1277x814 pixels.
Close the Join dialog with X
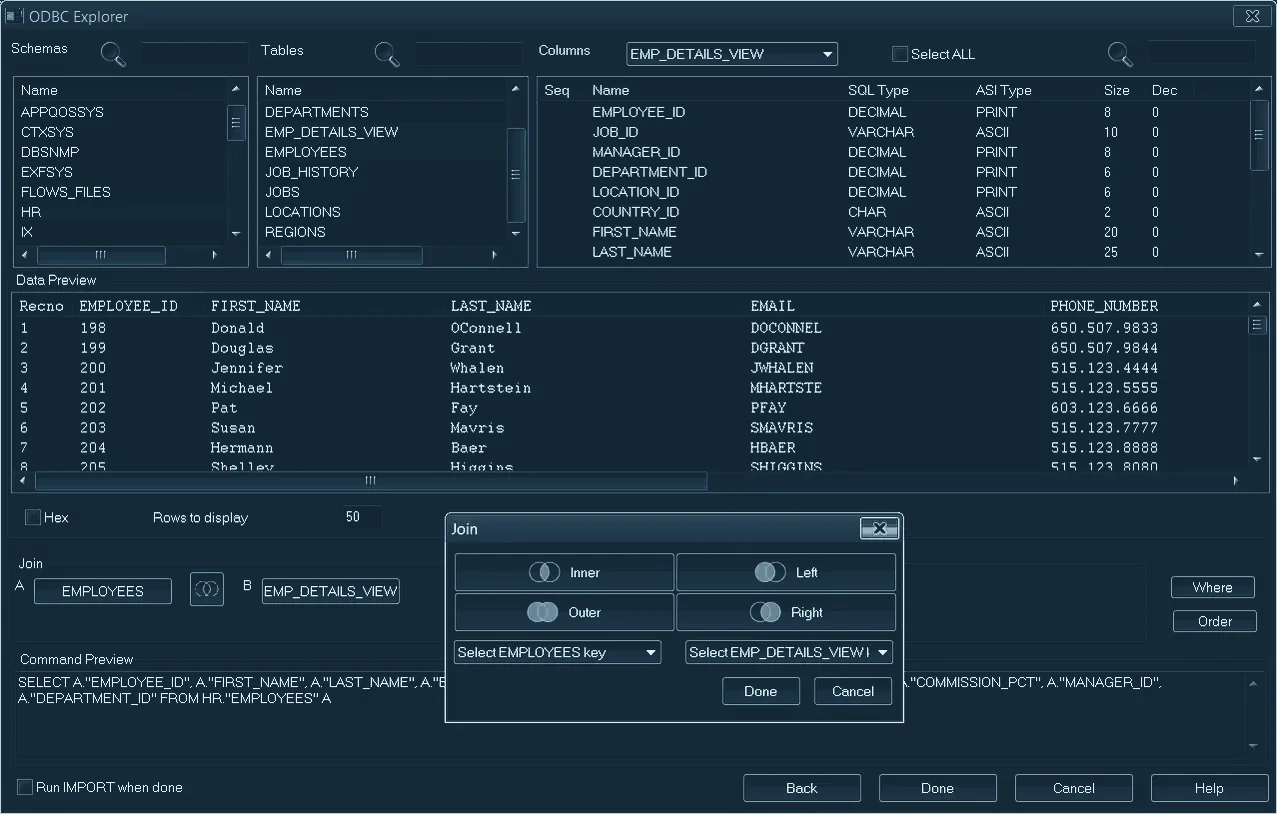point(879,528)
